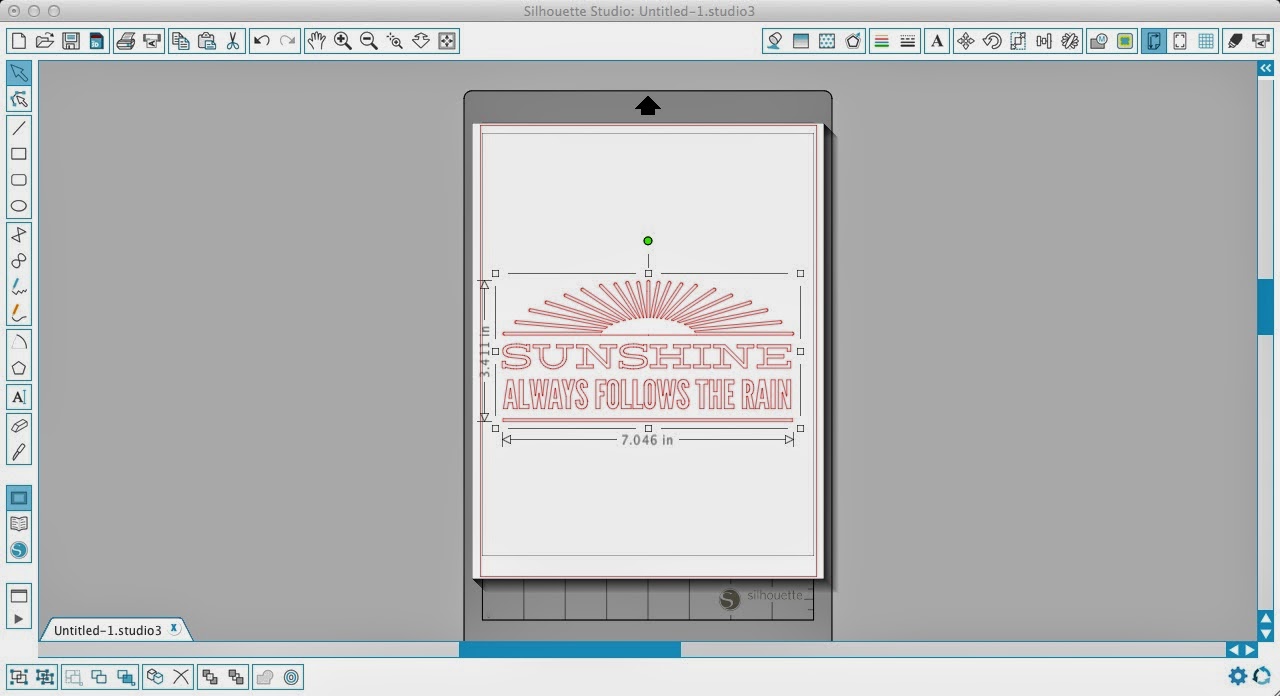Open the Fill Pattern options

(828, 40)
